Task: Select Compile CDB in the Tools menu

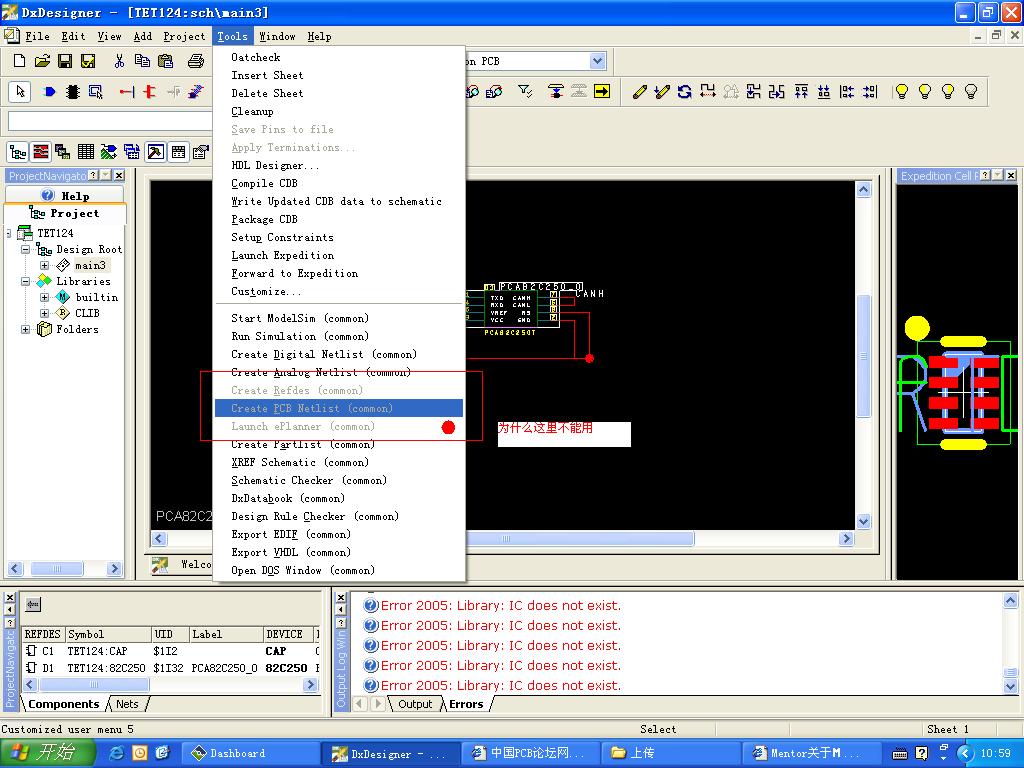Action: click(x=264, y=184)
